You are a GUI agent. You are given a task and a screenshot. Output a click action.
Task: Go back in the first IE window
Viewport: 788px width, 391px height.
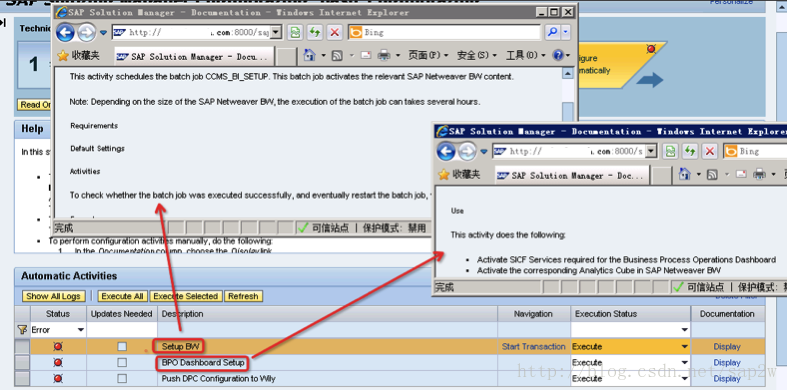point(65,33)
